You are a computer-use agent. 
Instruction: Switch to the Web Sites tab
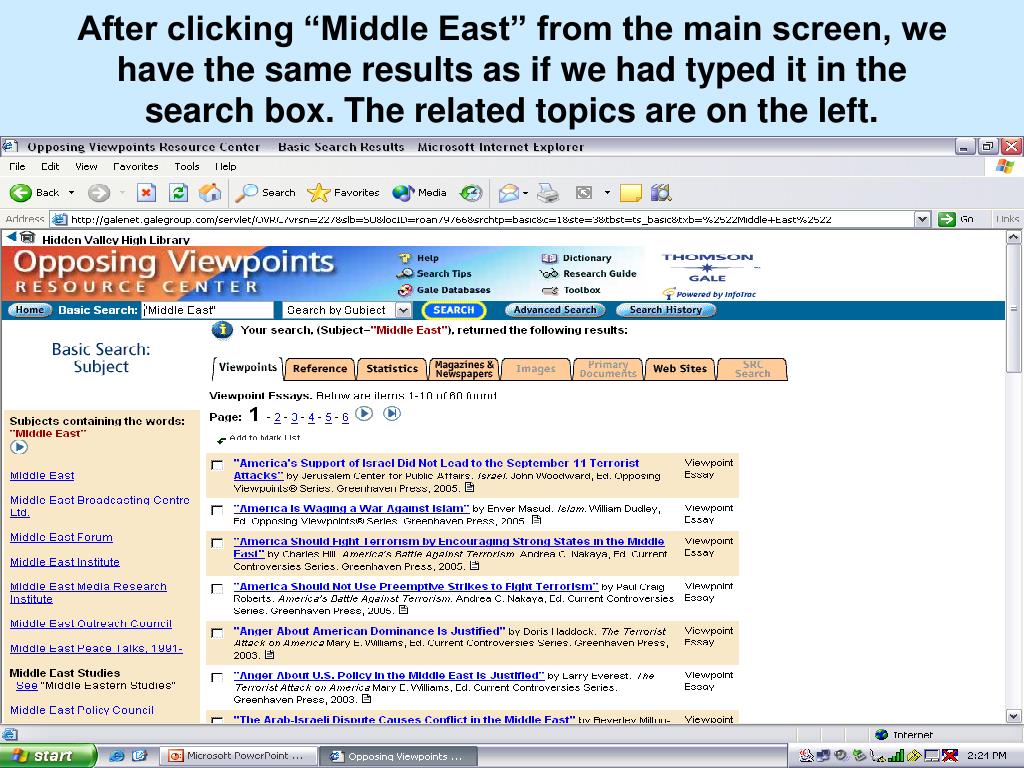coord(680,369)
